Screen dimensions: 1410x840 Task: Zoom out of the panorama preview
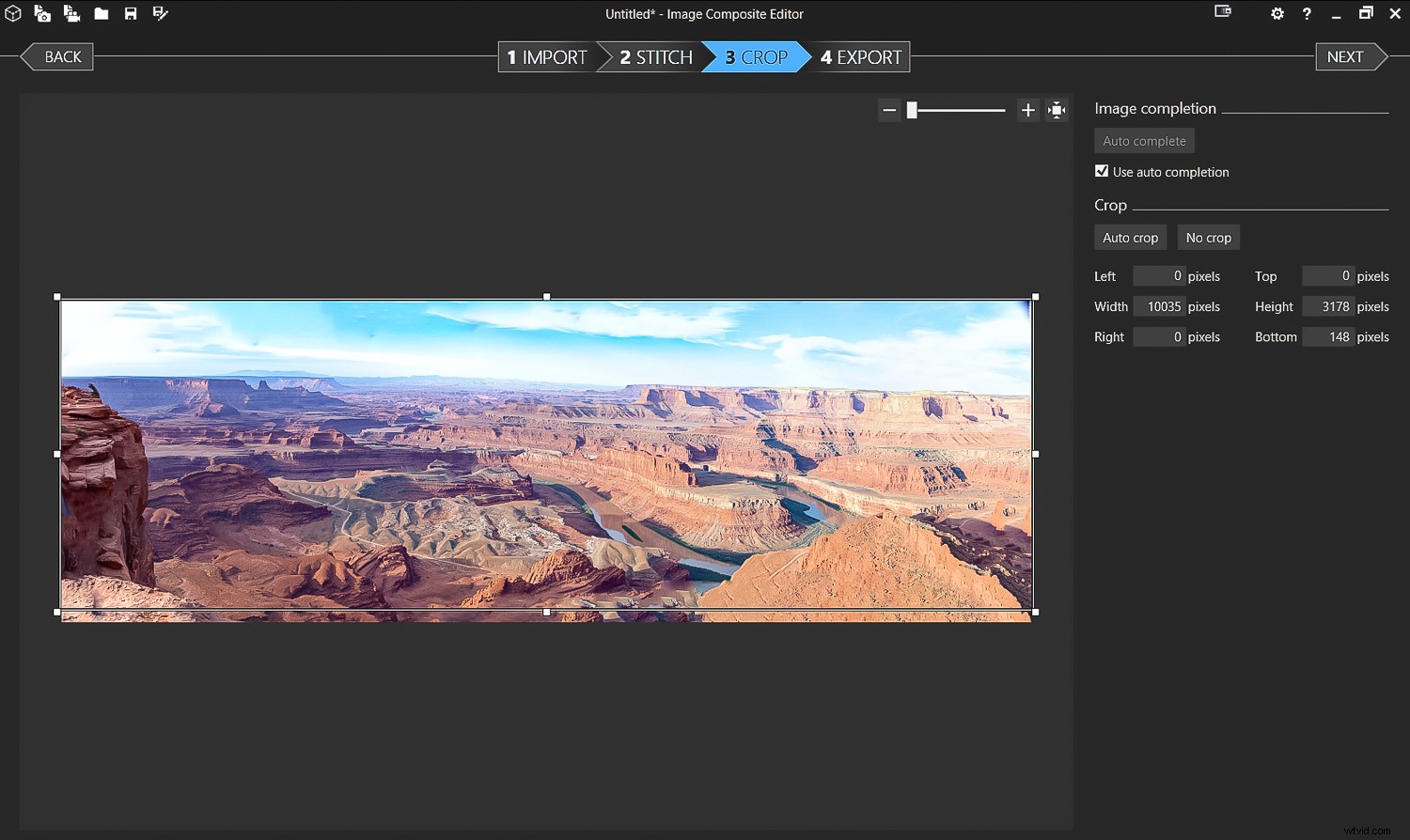pyautogui.click(x=889, y=110)
